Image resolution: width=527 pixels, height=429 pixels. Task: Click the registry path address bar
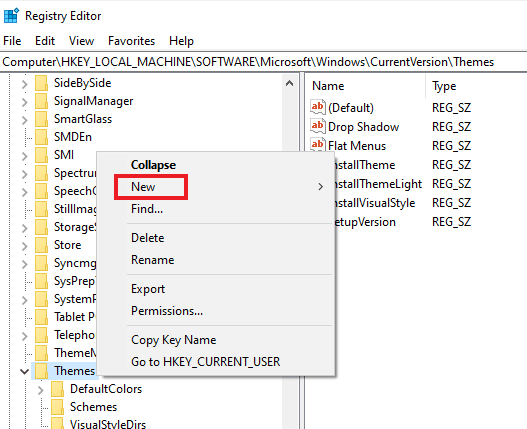click(x=264, y=62)
